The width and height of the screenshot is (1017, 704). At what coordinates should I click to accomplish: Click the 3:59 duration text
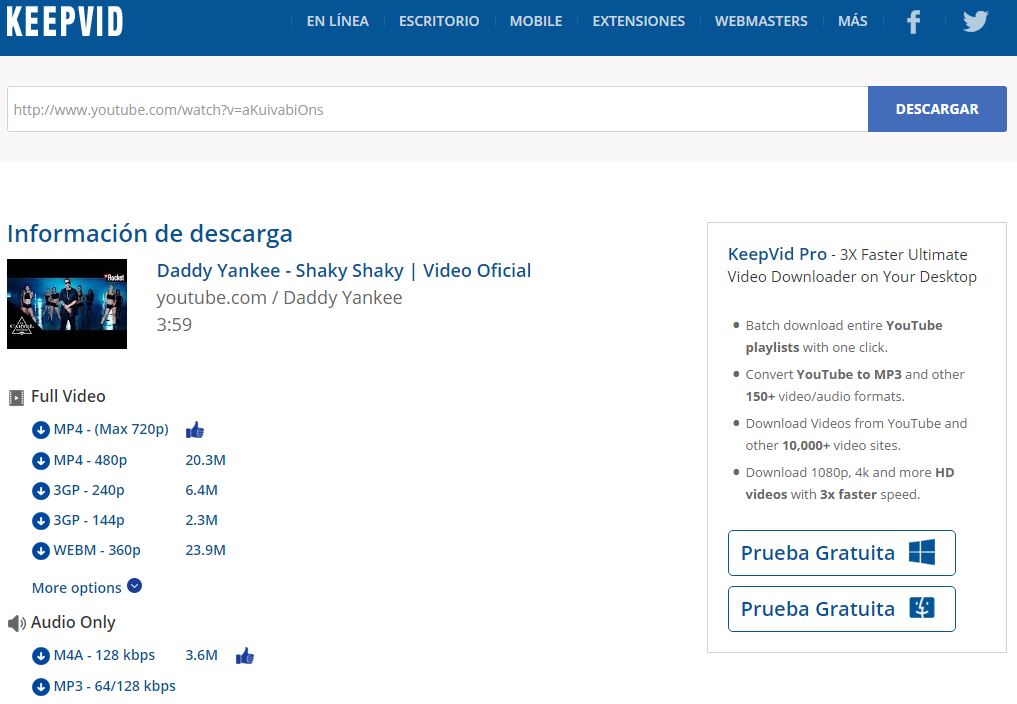[174, 324]
